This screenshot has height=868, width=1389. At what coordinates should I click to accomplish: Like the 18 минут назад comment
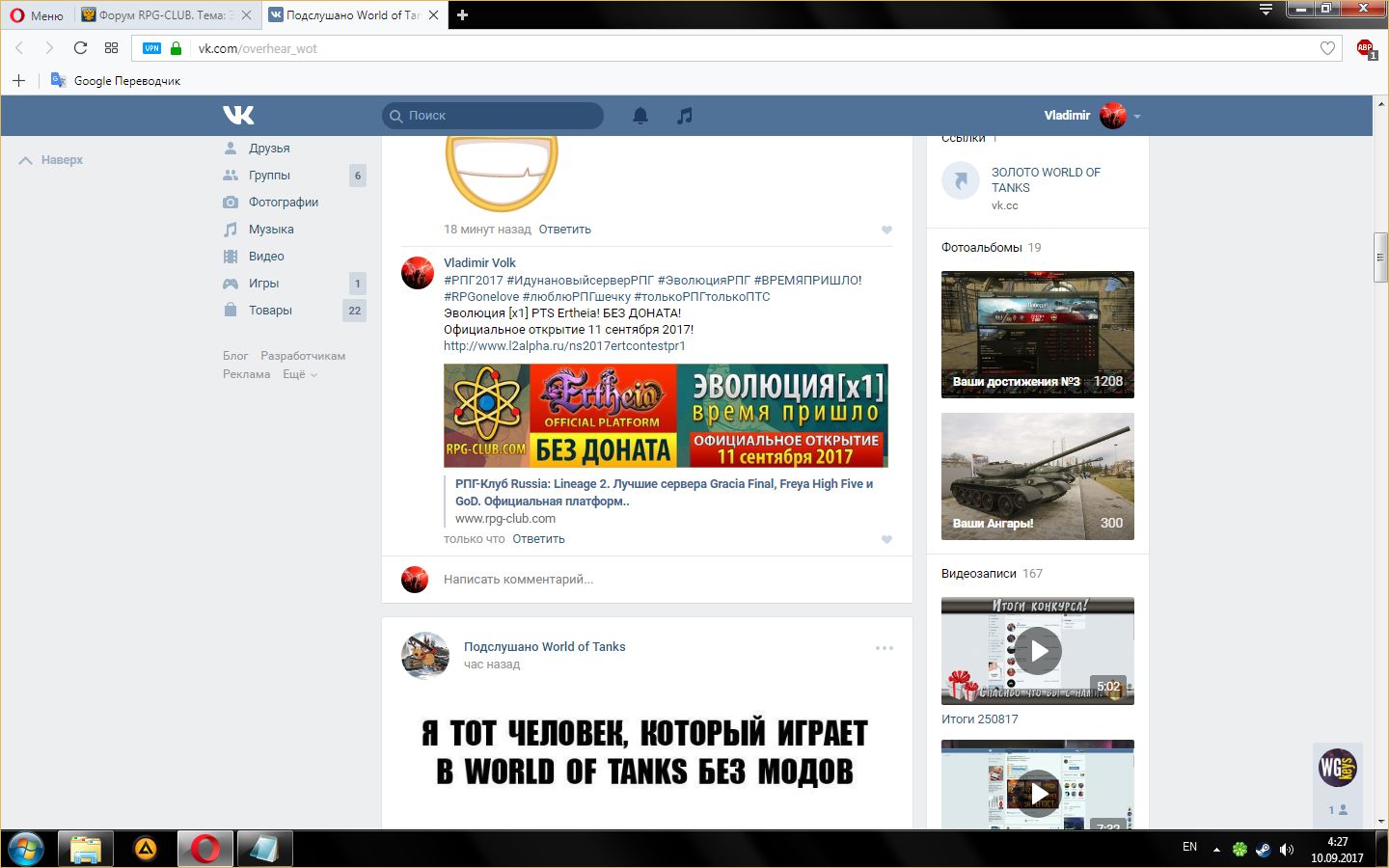[x=886, y=230]
